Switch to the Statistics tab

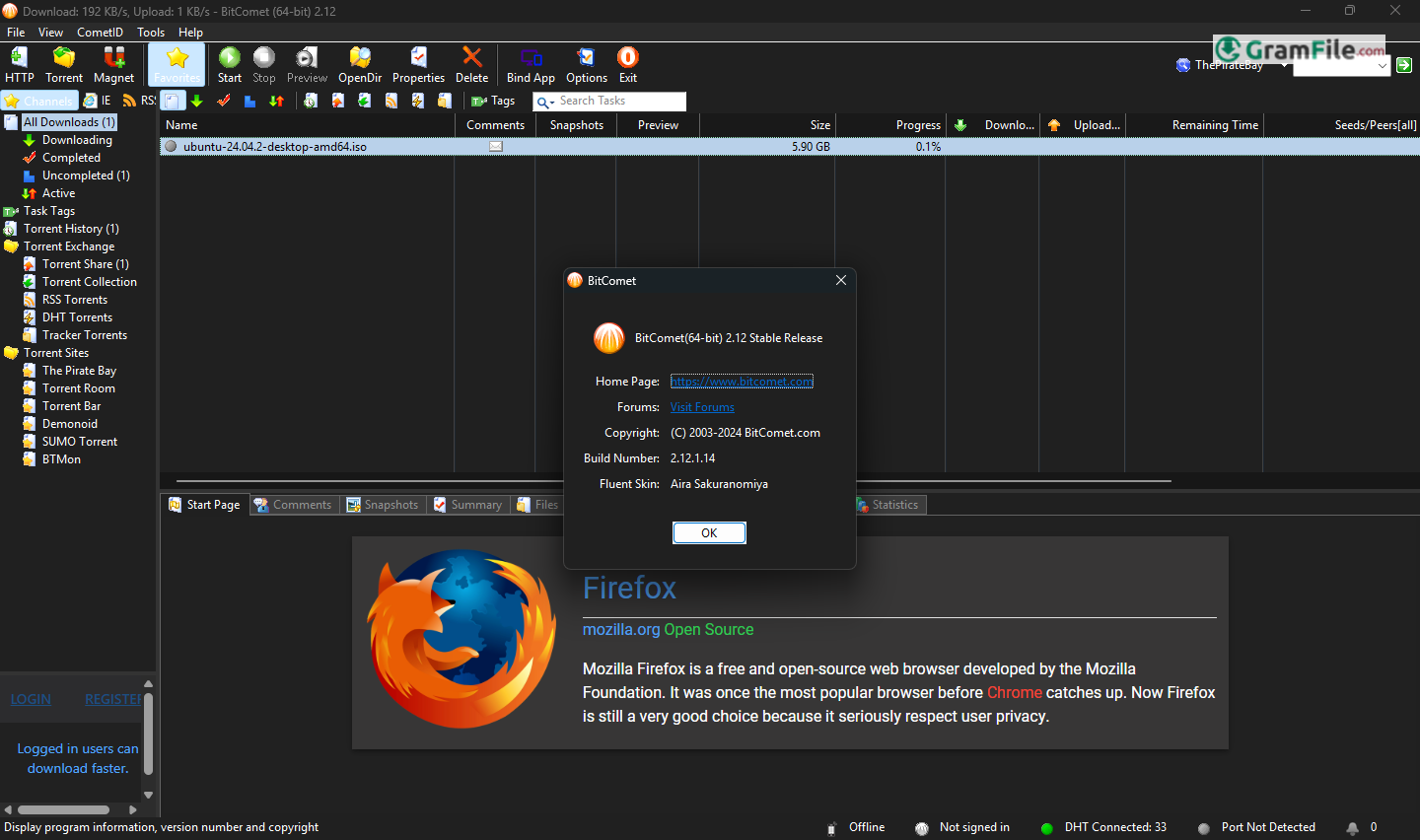coord(887,505)
